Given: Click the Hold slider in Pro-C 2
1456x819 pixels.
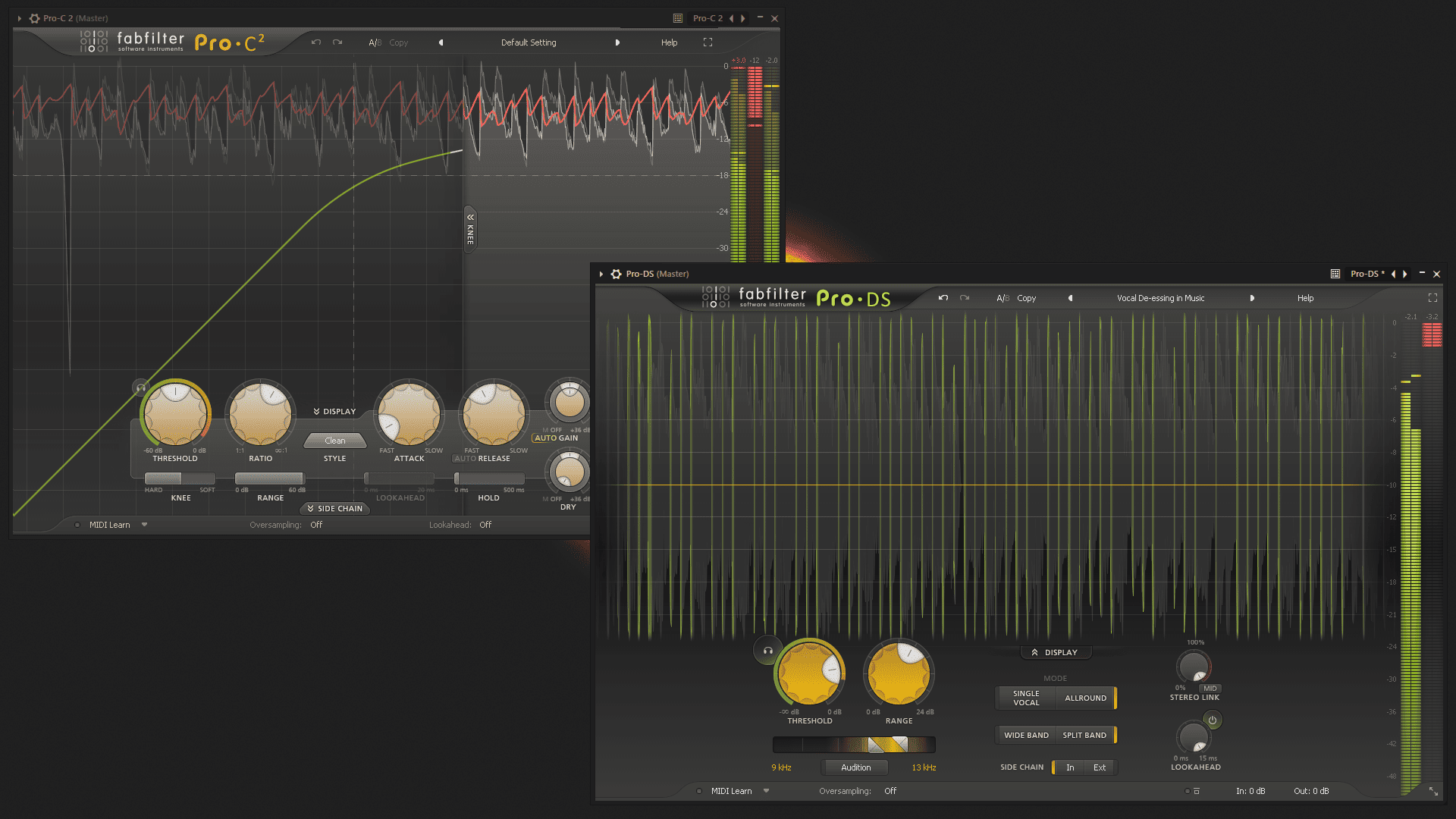Looking at the screenshot, I should 489,479.
